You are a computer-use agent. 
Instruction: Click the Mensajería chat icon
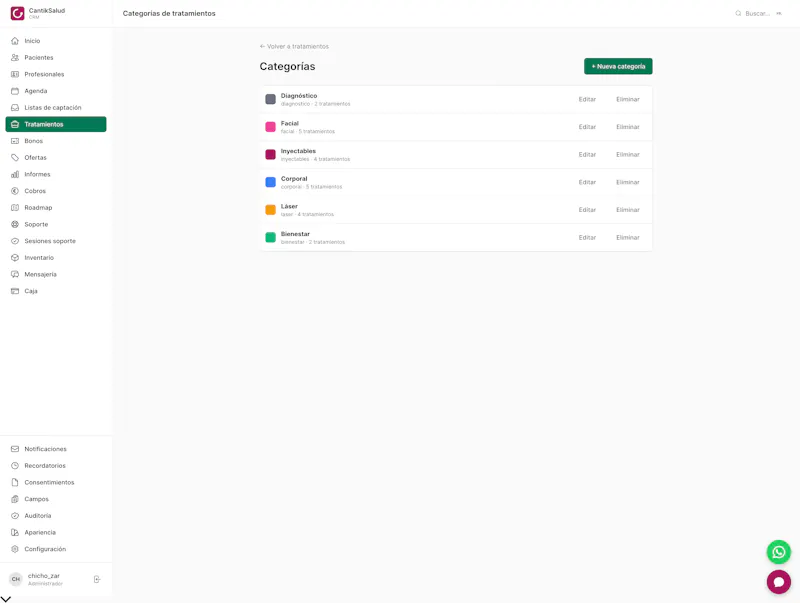pos(15,274)
